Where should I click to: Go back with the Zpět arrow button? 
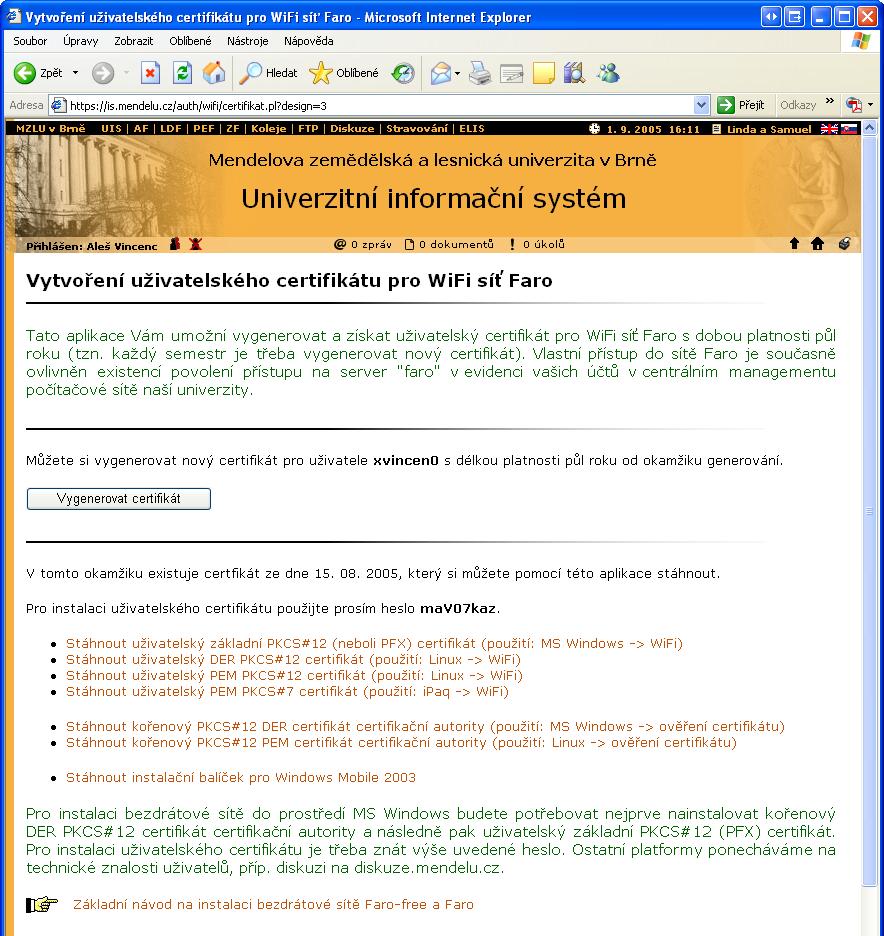pyautogui.click(x=38, y=73)
